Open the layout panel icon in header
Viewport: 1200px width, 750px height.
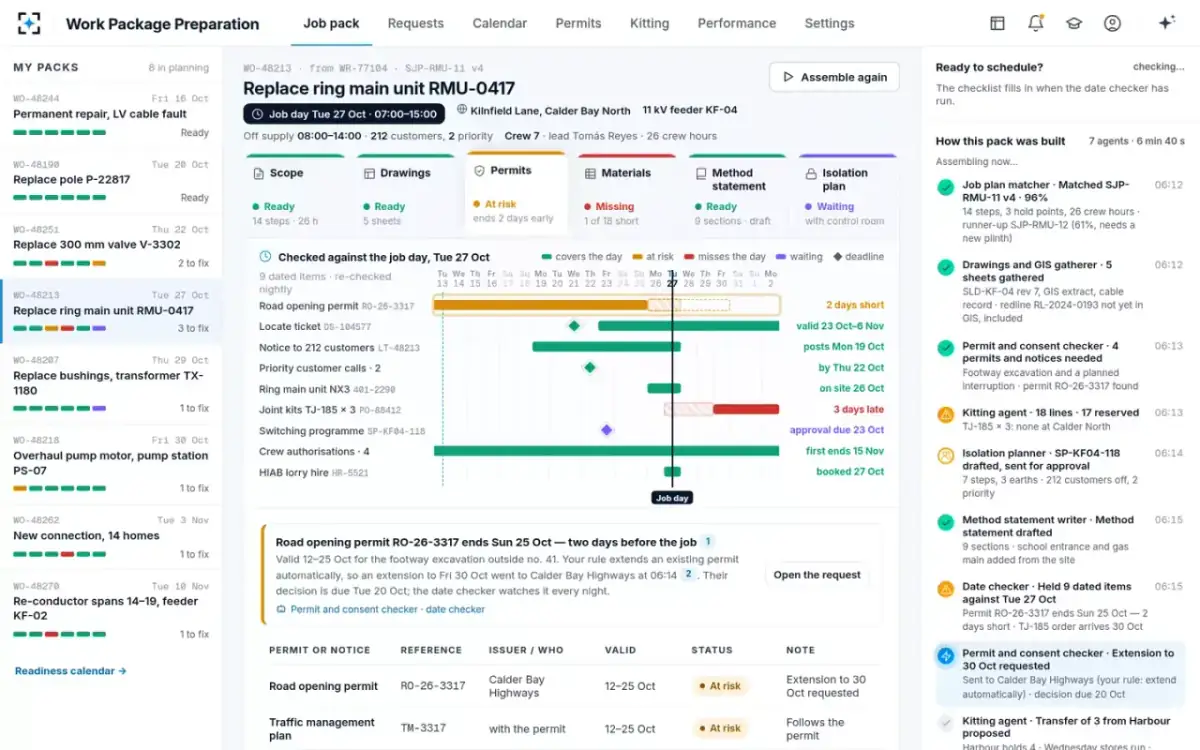pyautogui.click(x=997, y=23)
